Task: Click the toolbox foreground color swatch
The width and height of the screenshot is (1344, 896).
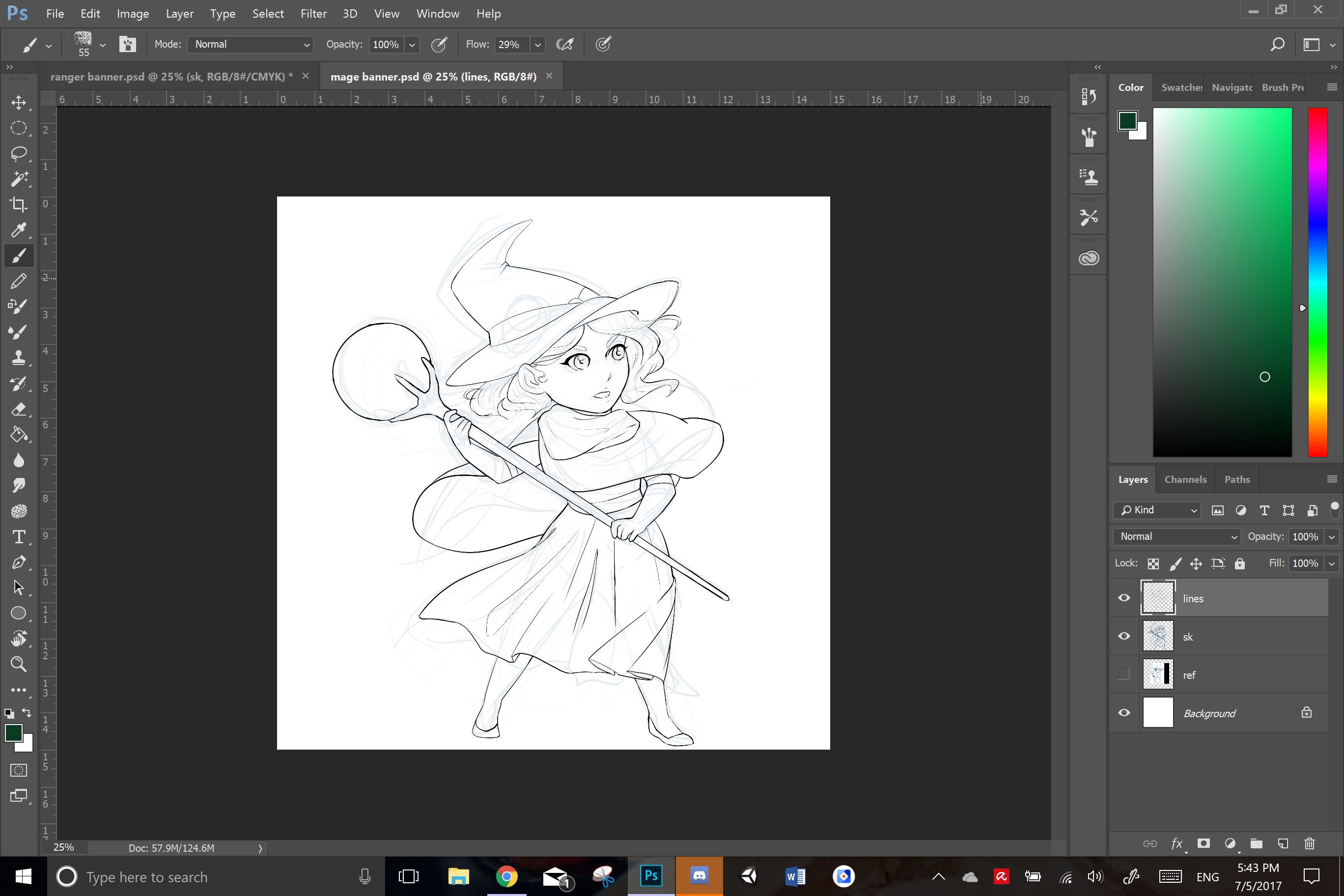Action: click(14, 732)
